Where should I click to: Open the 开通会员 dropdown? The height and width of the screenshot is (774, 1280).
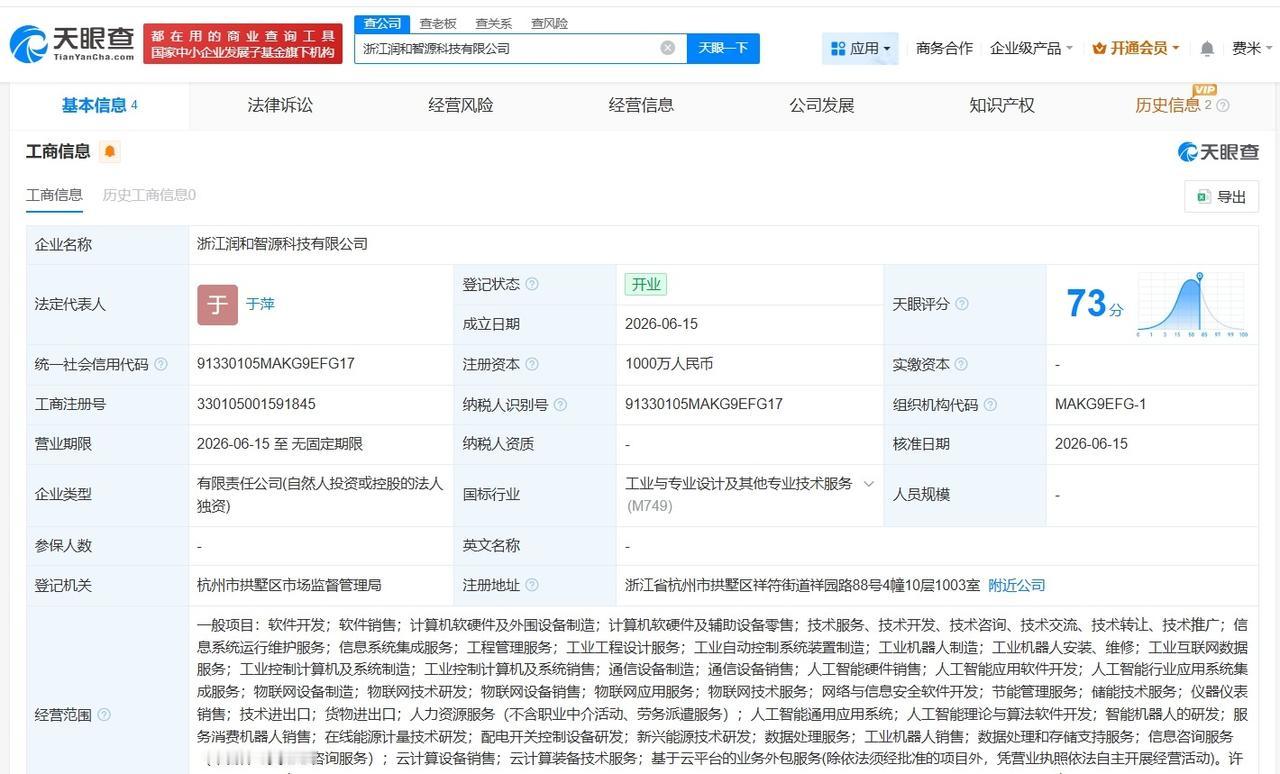click(x=1137, y=48)
